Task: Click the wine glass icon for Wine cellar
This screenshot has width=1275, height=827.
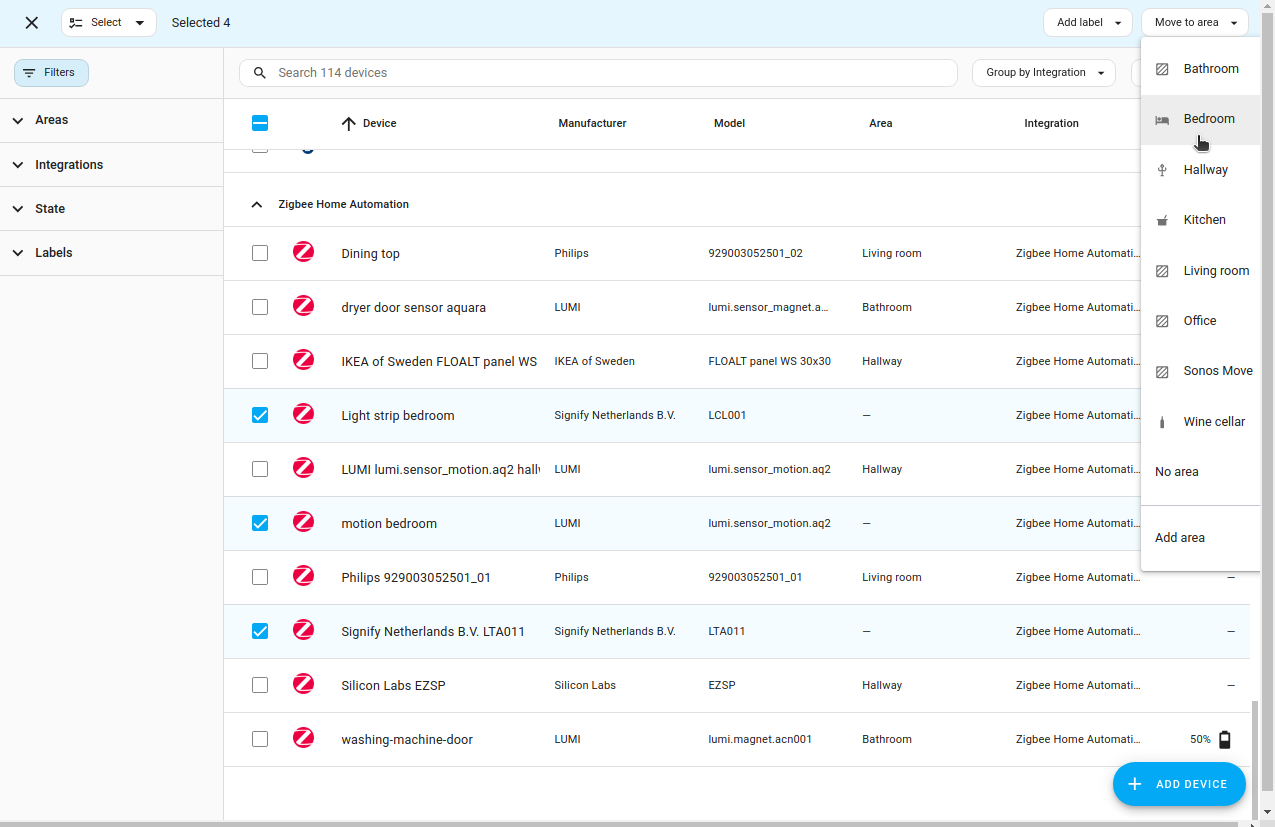Action: (1162, 421)
